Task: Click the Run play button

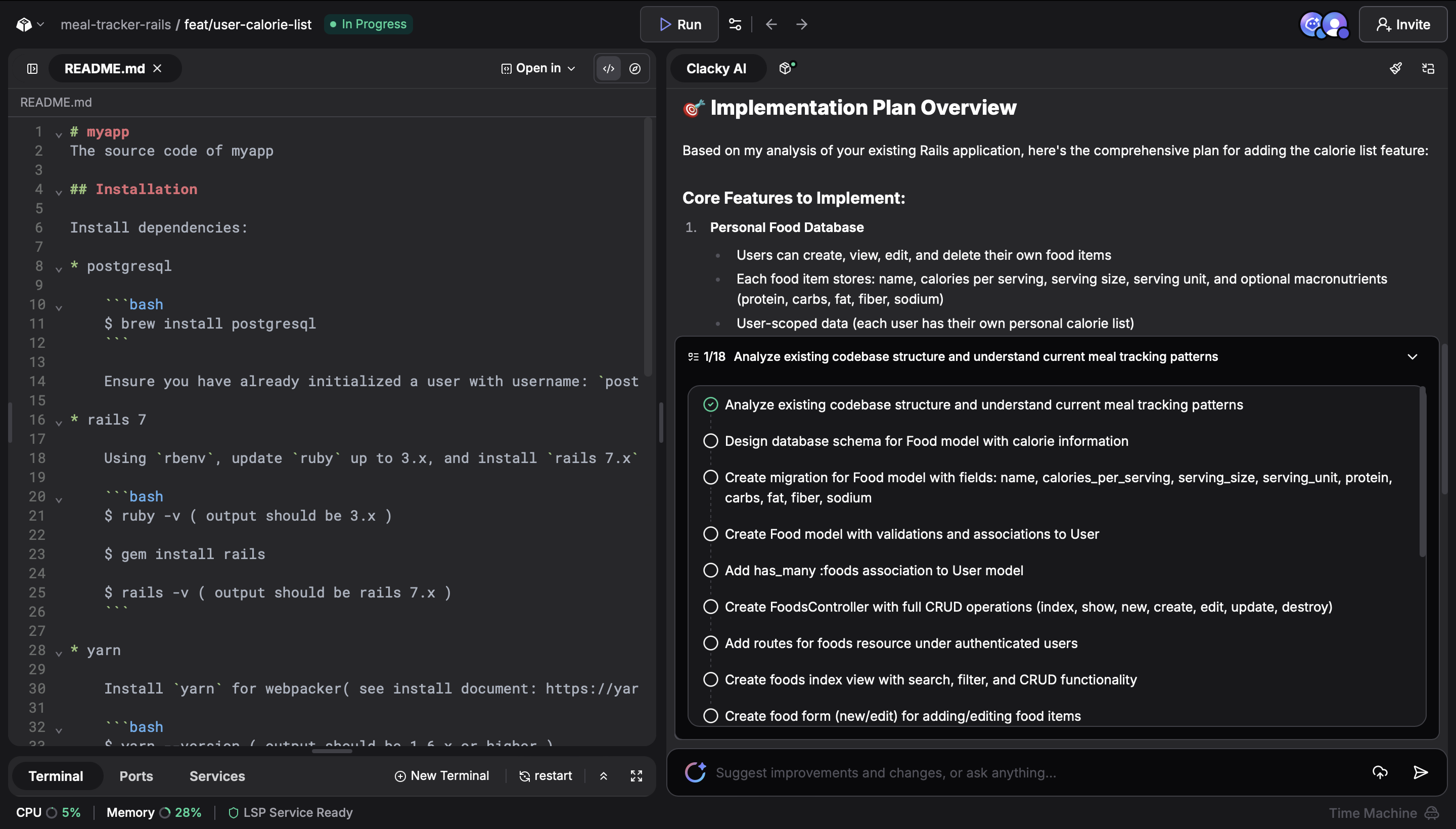Action: [x=679, y=24]
